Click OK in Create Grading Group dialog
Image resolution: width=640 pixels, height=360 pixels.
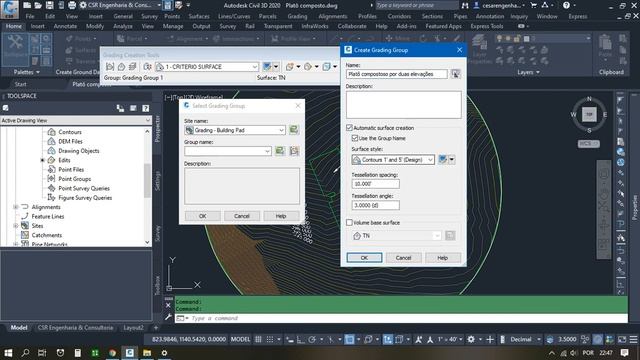[x=364, y=258]
